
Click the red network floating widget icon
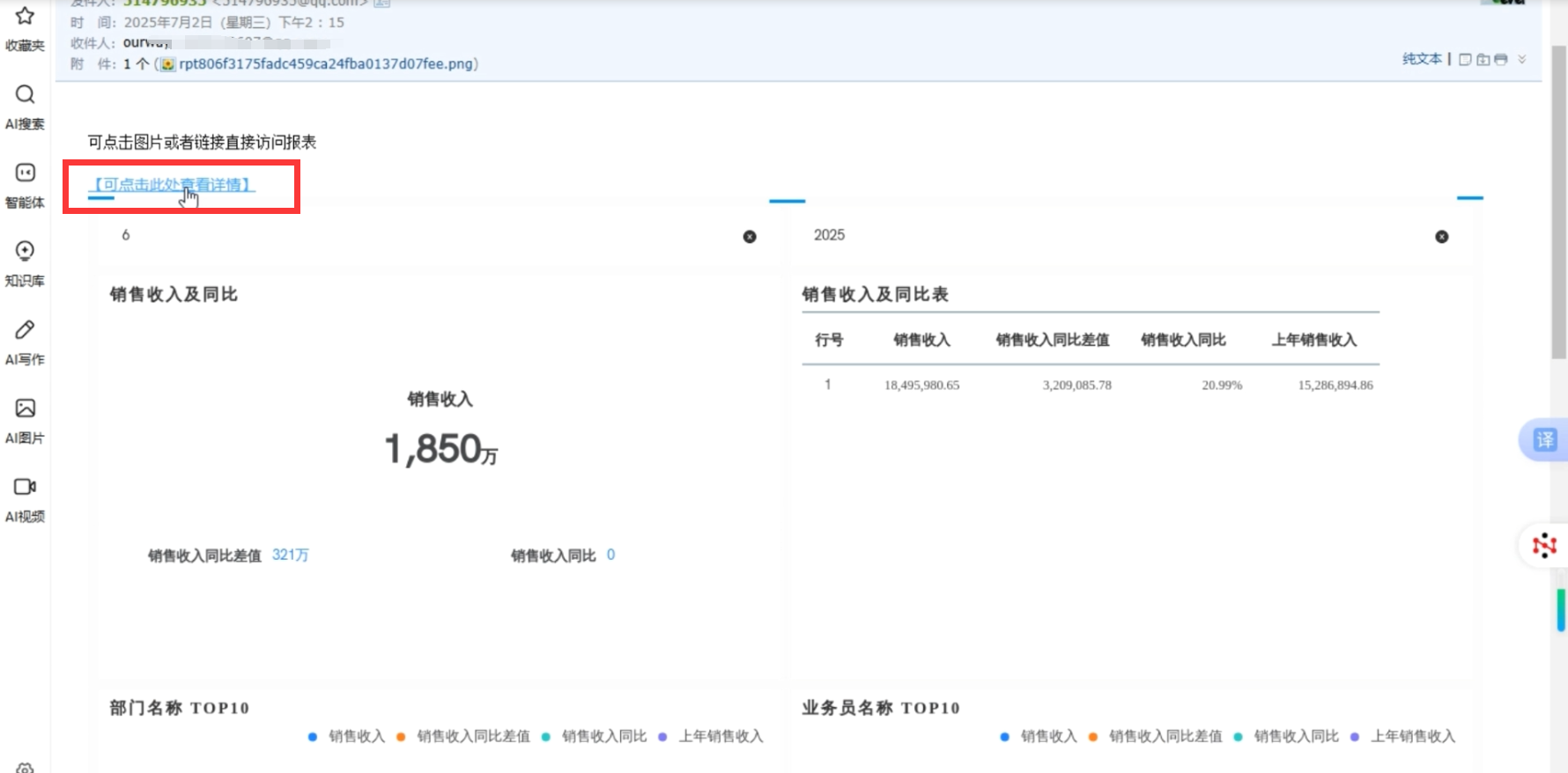1544,546
